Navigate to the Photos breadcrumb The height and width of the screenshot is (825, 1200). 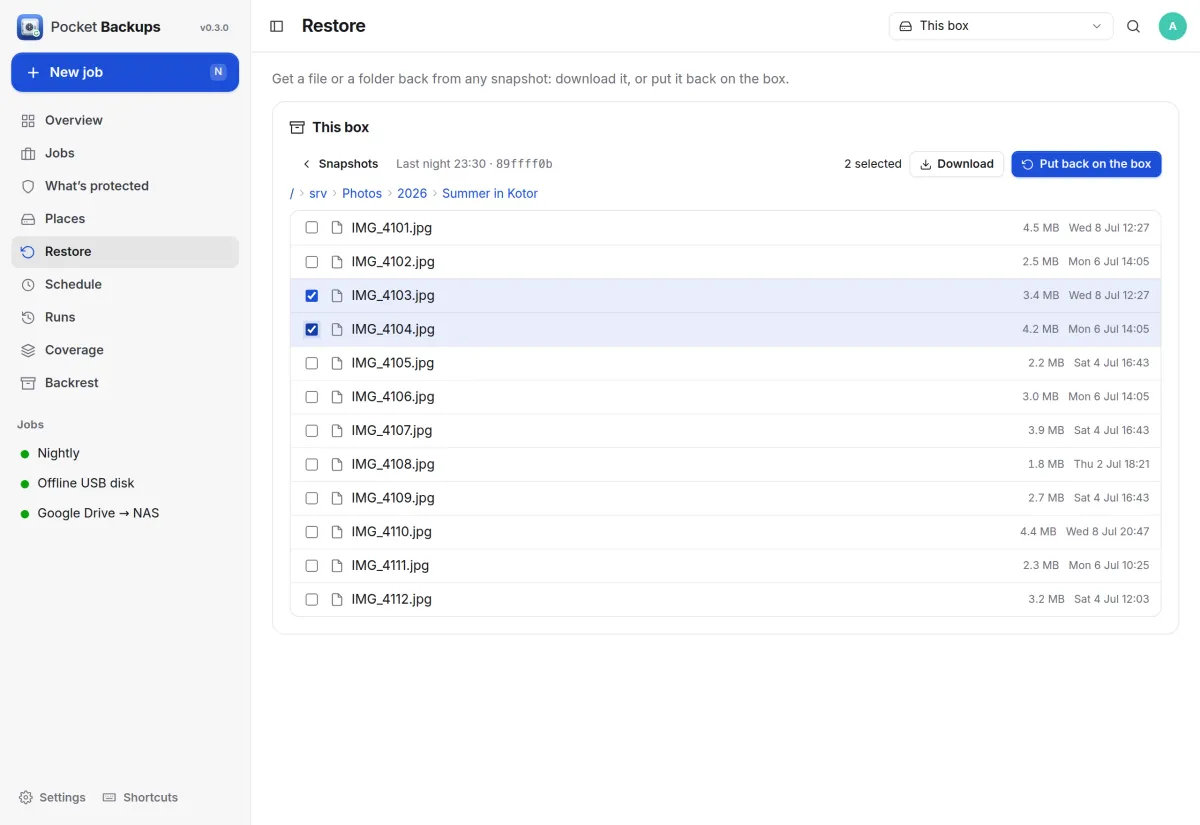[x=362, y=193]
